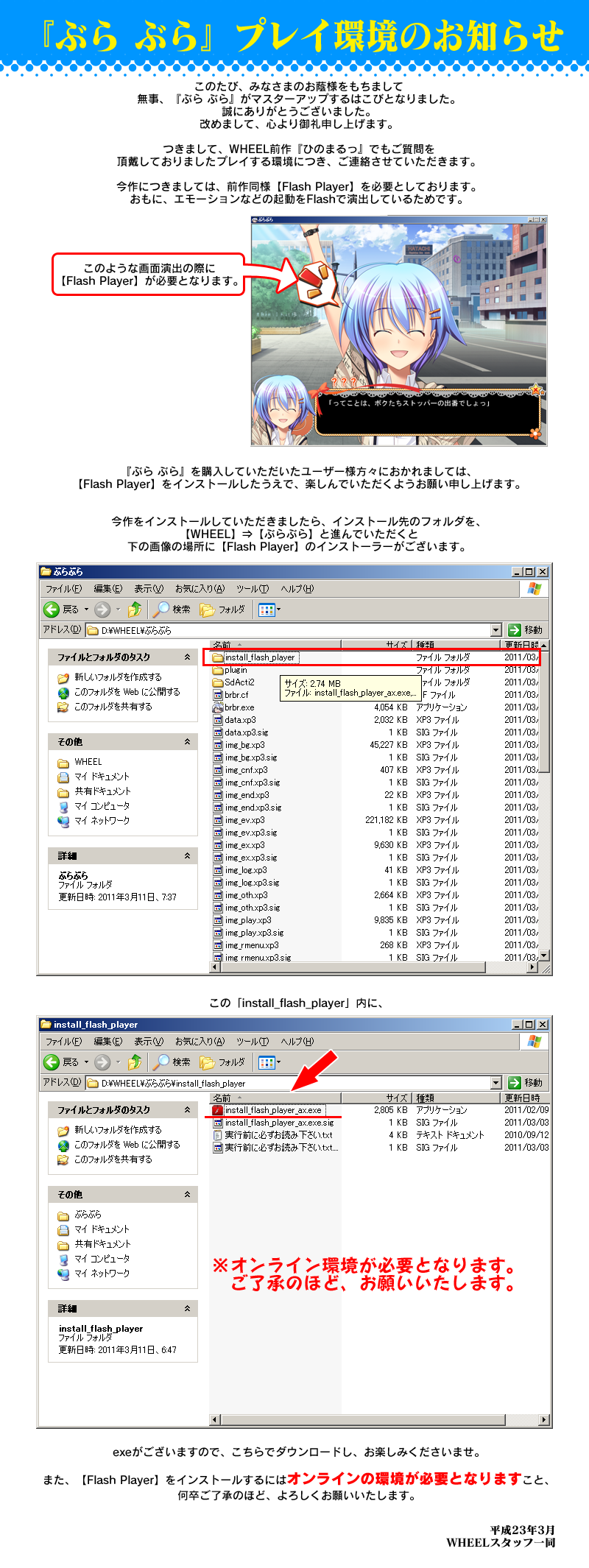Image resolution: width=589 pixels, height=1568 pixels.
Task: Select img_play.xp3 file
Action: [x=242, y=920]
